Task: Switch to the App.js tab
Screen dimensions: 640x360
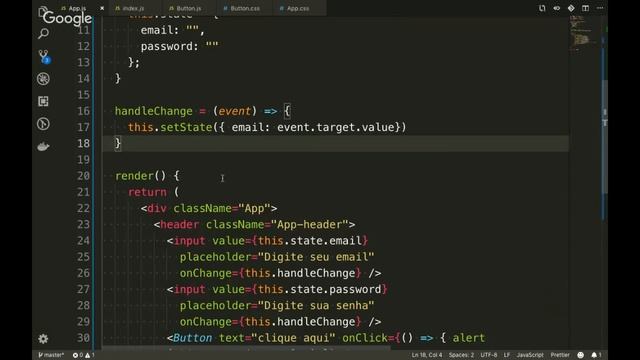Action: tap(77, 8)
